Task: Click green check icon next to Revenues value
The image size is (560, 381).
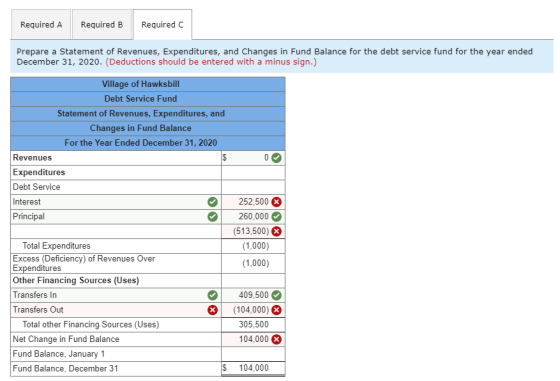Action: coord(276,158)
